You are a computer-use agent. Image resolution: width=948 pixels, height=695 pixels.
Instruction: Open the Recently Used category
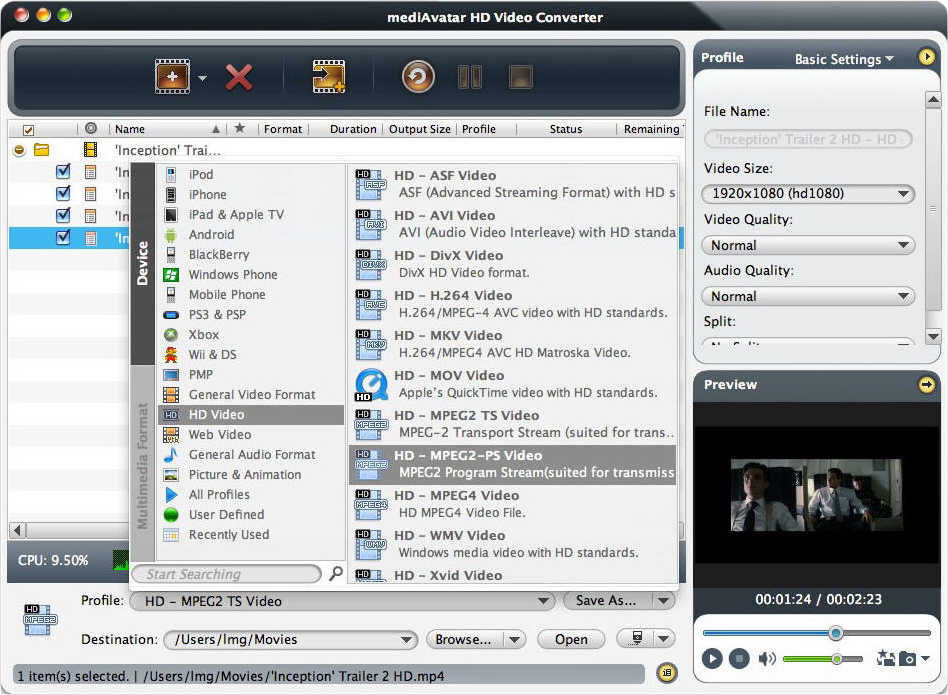tap(250, 534)
